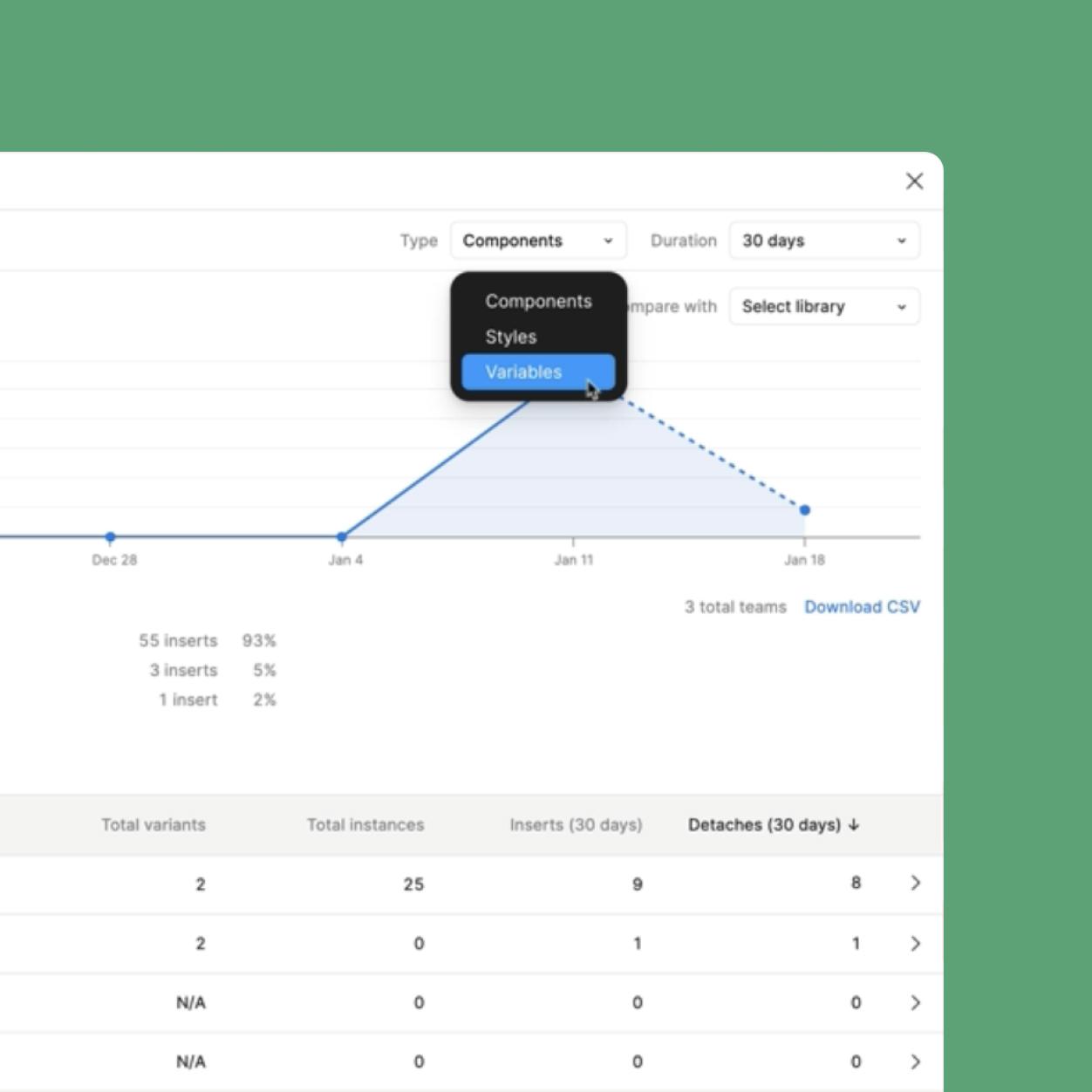Expand details for the first table row

[x=915, y=884]
